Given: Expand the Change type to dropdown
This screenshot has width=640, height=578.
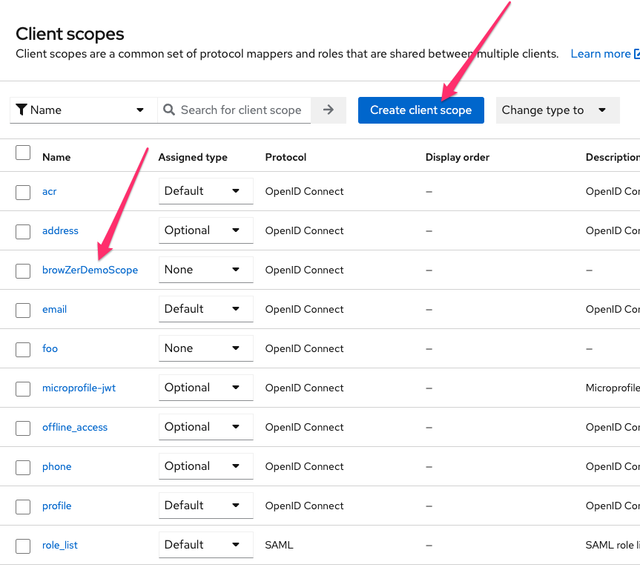Looking at the screenshot, I should tap(558, 110).
